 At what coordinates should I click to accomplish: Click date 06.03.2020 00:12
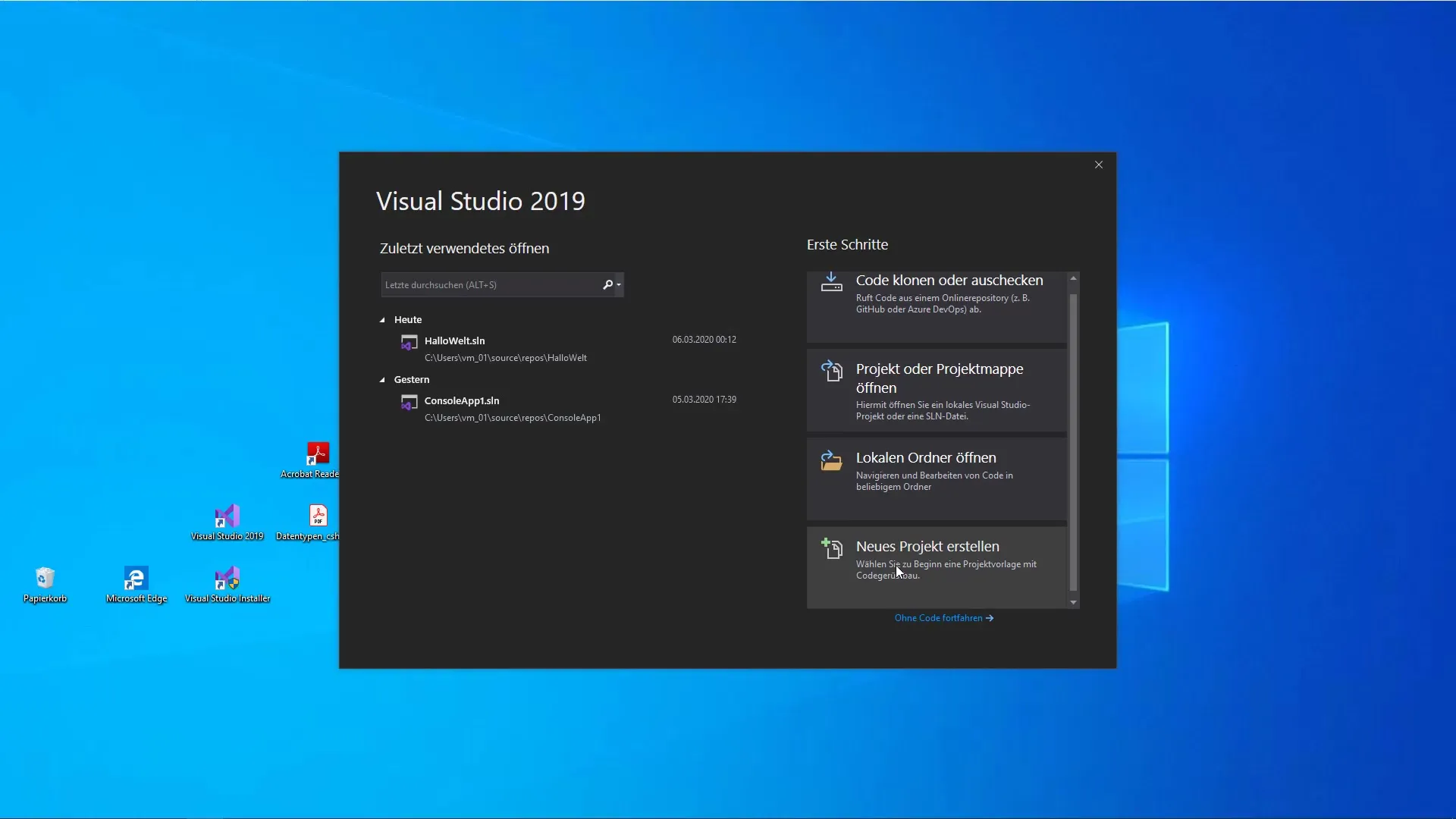coord(704,340)
